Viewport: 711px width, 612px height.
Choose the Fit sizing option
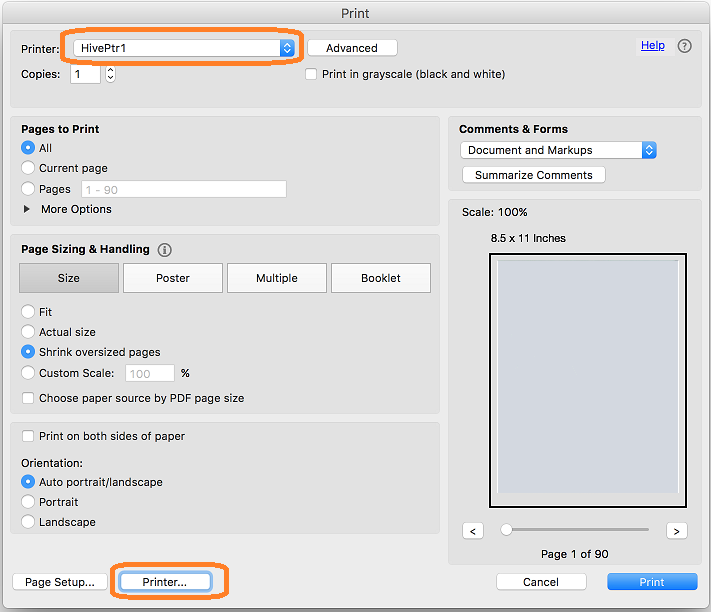28,311
